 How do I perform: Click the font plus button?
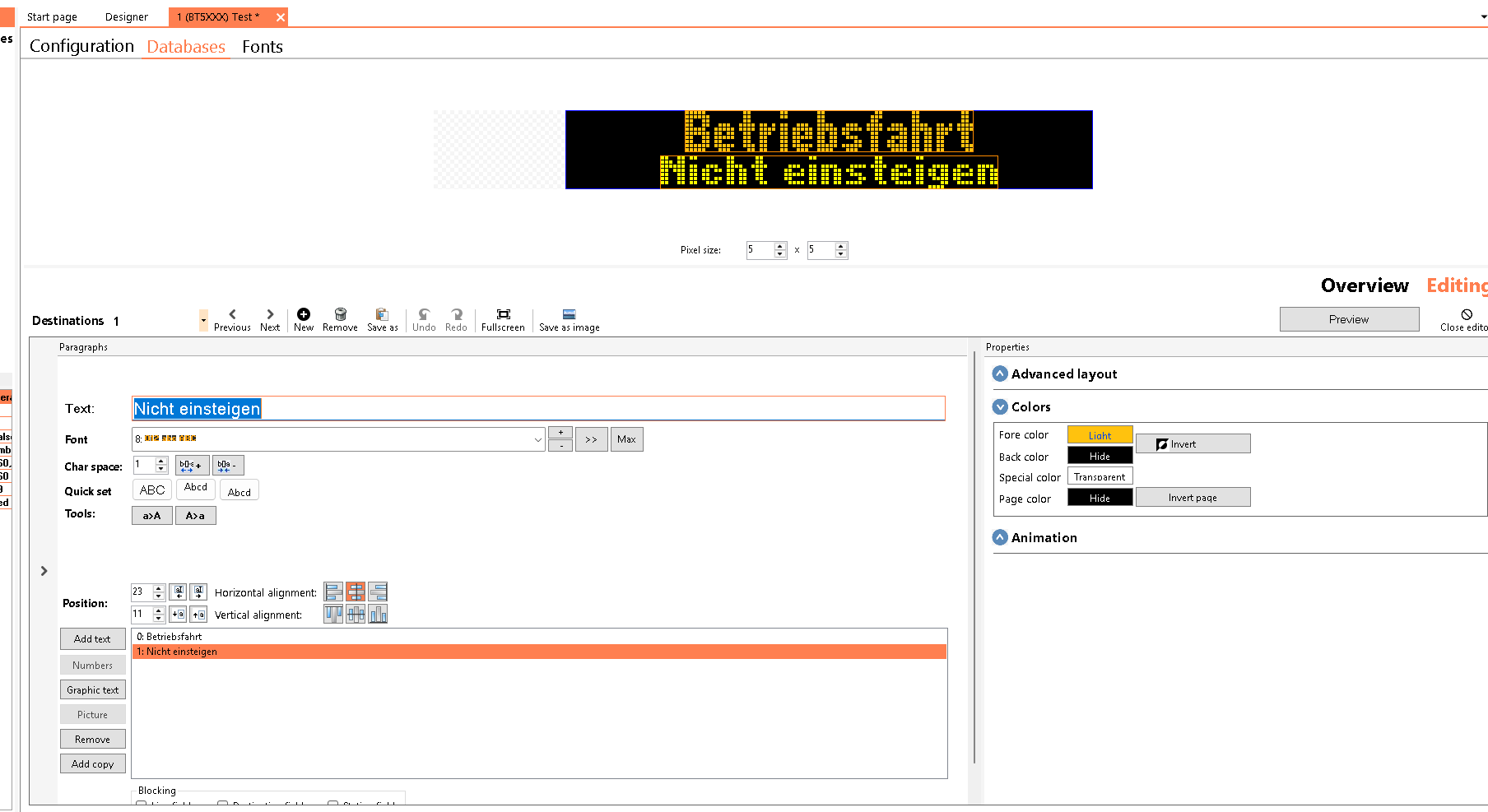[x=560, y=433]
